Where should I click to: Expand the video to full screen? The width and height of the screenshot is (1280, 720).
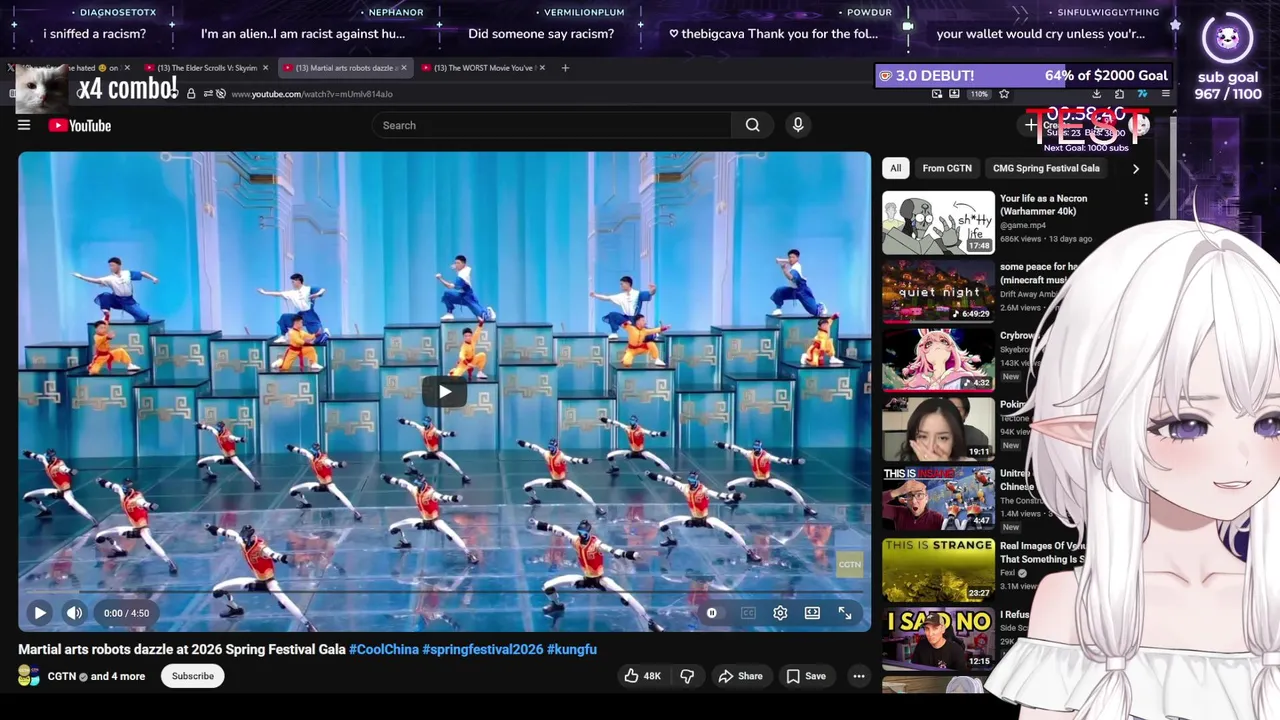click(x=845, y=613)
